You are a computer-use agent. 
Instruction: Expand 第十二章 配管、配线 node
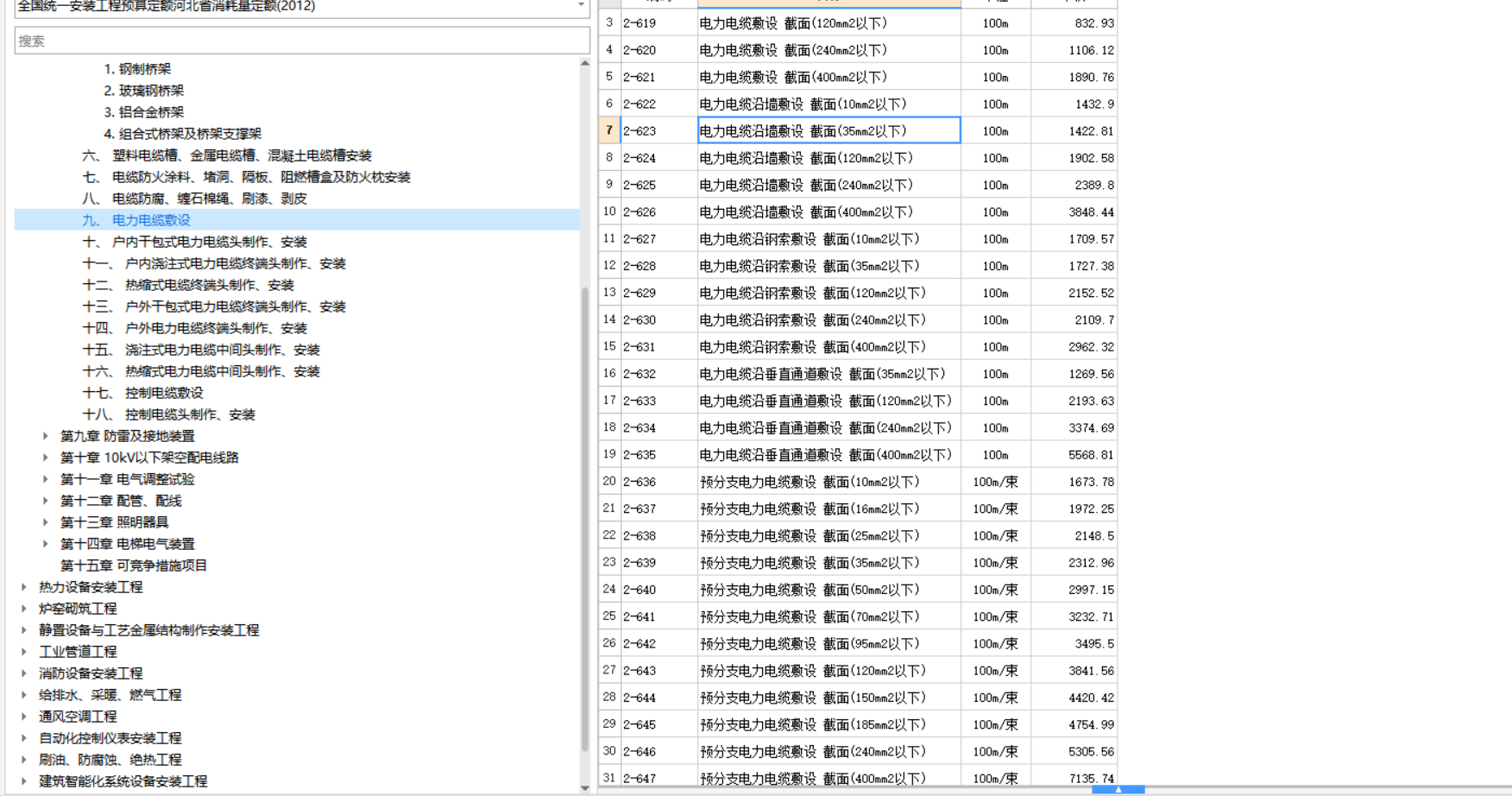click(46, 501)
